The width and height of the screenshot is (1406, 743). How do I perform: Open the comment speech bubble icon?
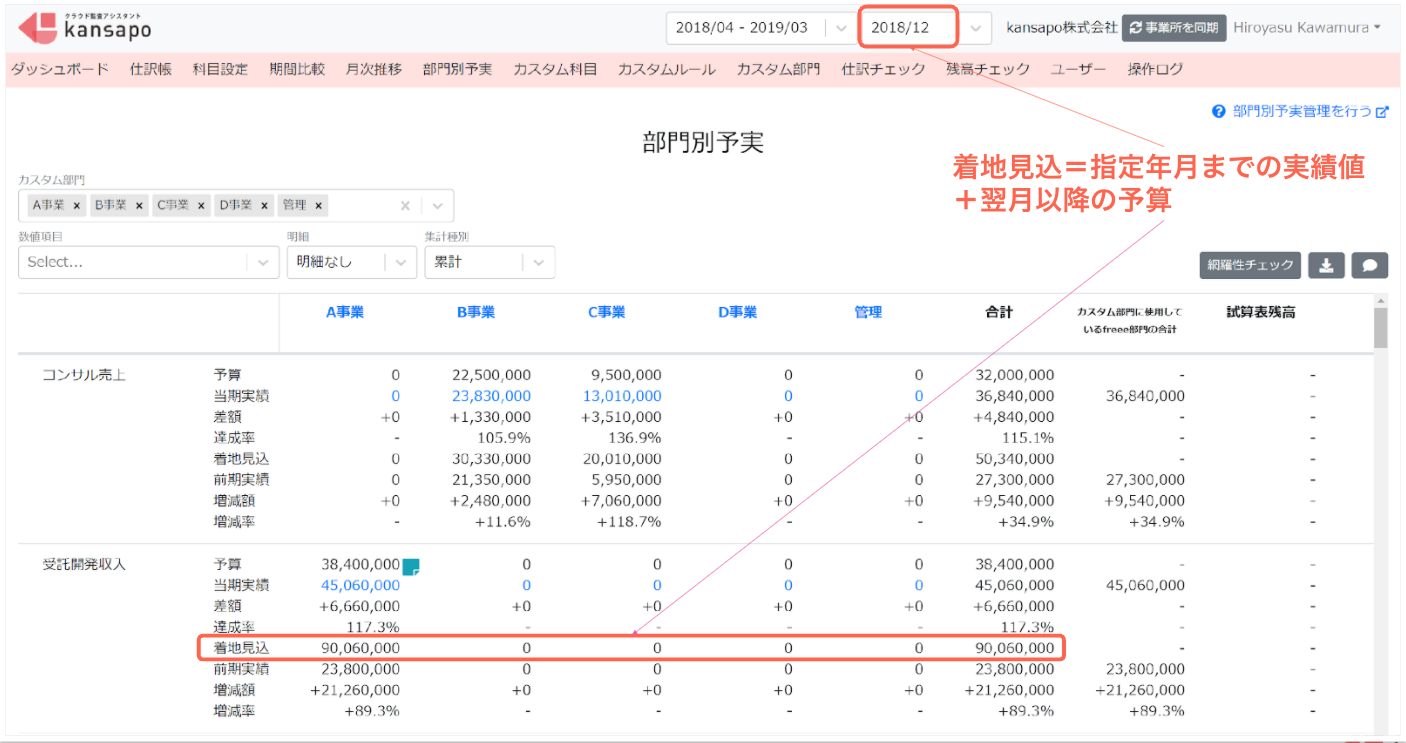(1370, 265)
